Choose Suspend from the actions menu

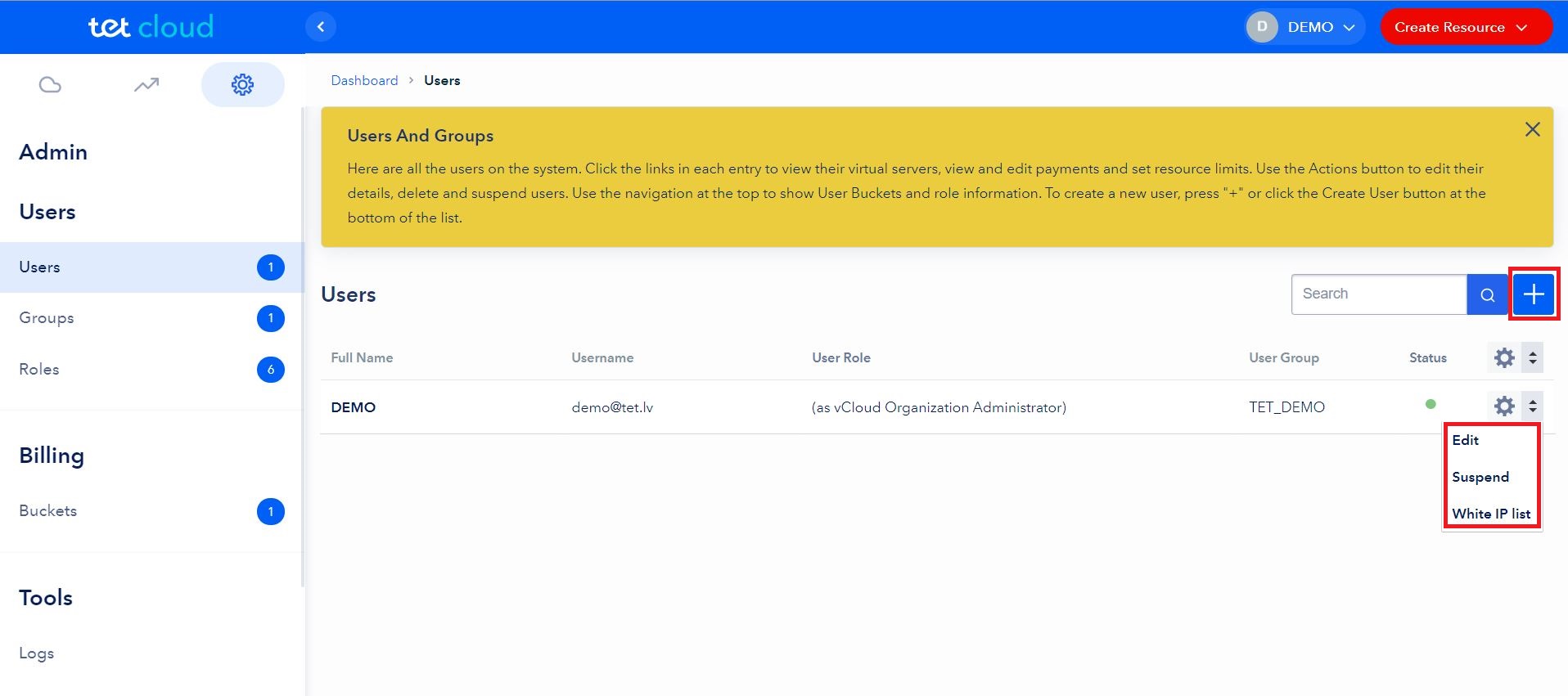(x=1480, y=477)
